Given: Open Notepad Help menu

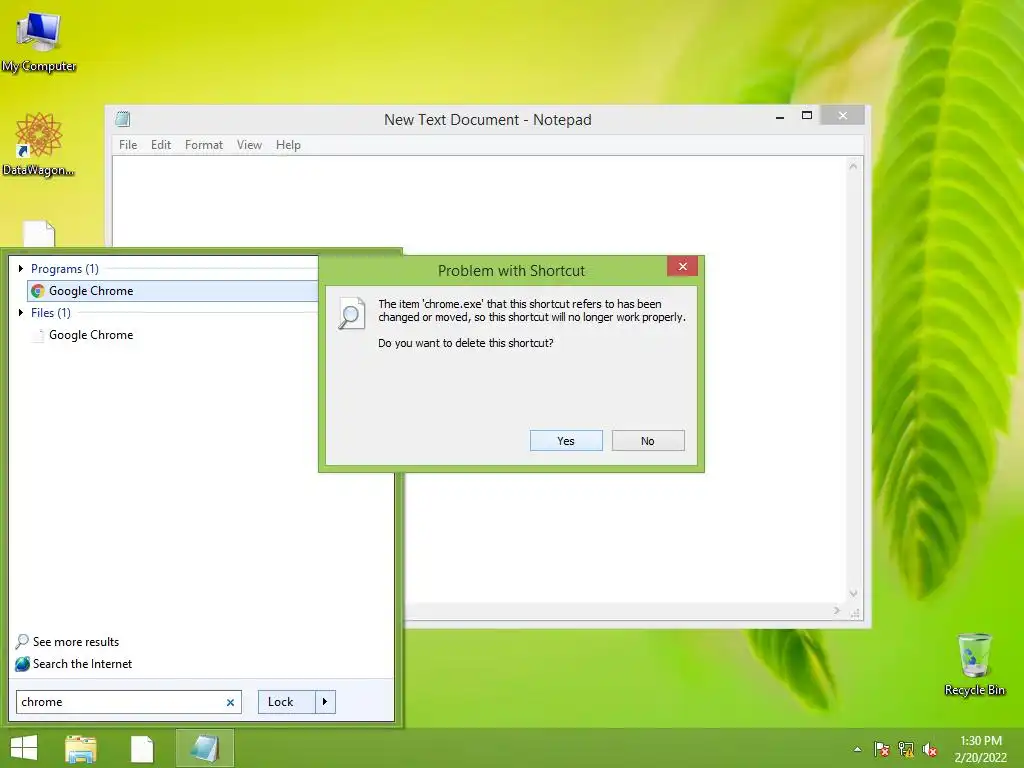Looking at the screenshot, I should click(288, 145).
